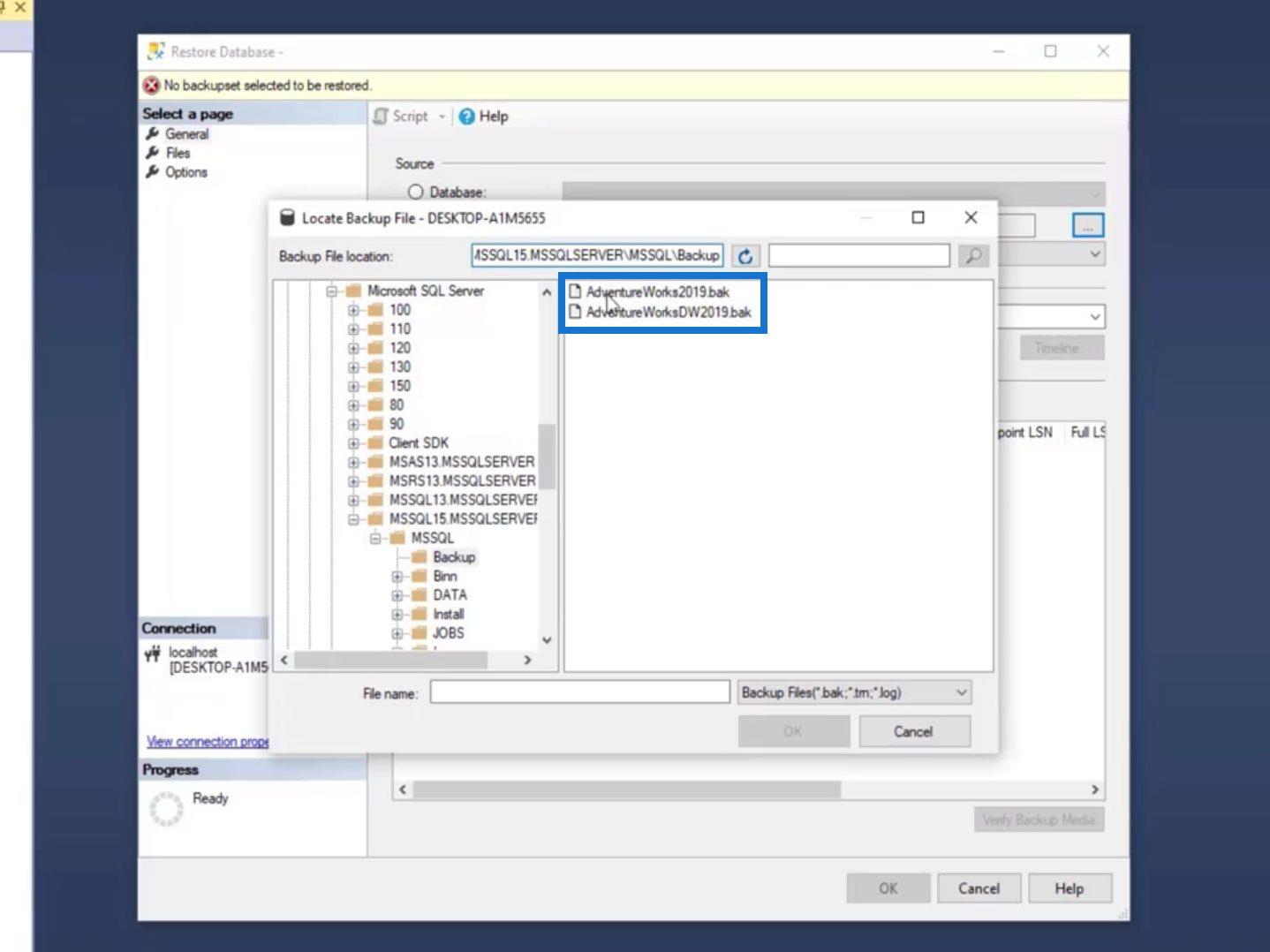
Task: Expand the DATA folder node
Action: pyautogui.click(x=397, y=595)
